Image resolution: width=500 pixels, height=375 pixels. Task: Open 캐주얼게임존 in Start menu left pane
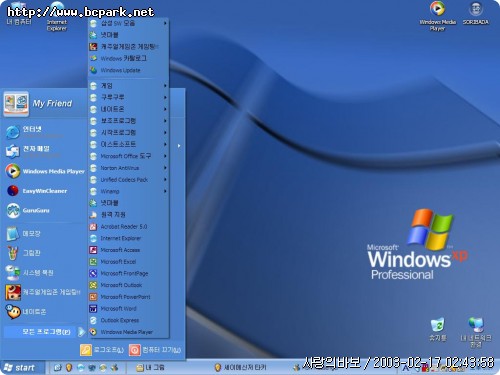coord(44,292)
